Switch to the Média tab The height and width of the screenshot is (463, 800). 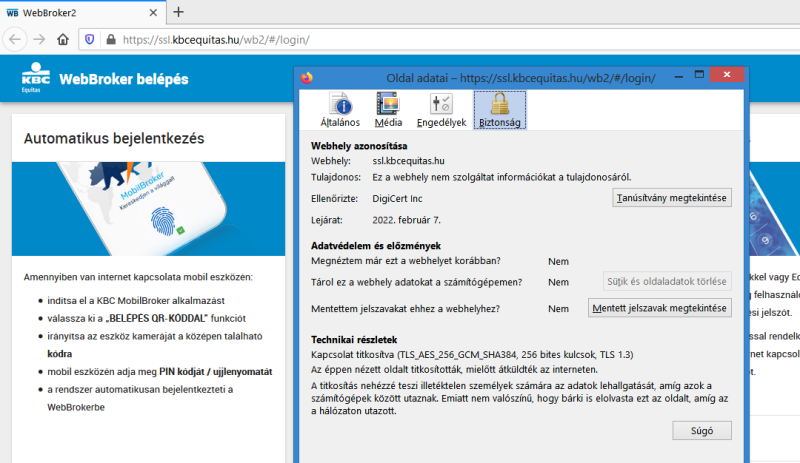point(388,110)
